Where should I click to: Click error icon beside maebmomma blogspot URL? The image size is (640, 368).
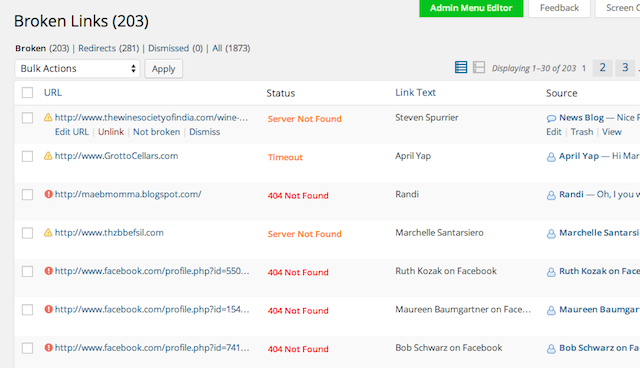pyautogui.click(x=49, y=194)
